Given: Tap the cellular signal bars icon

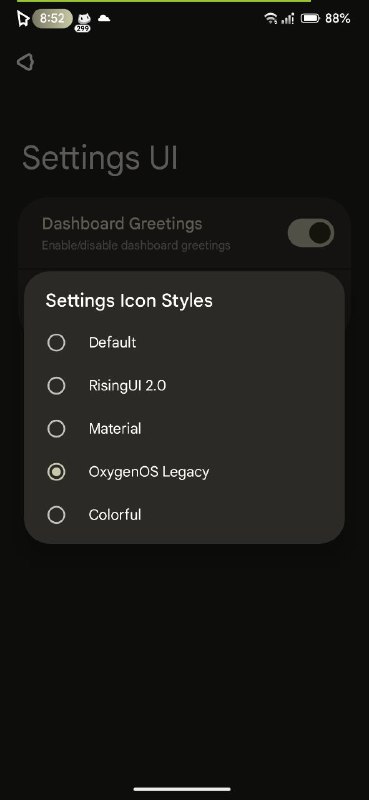Looking at the screenshot, I should pyautogui.click(x=287, y=19).
